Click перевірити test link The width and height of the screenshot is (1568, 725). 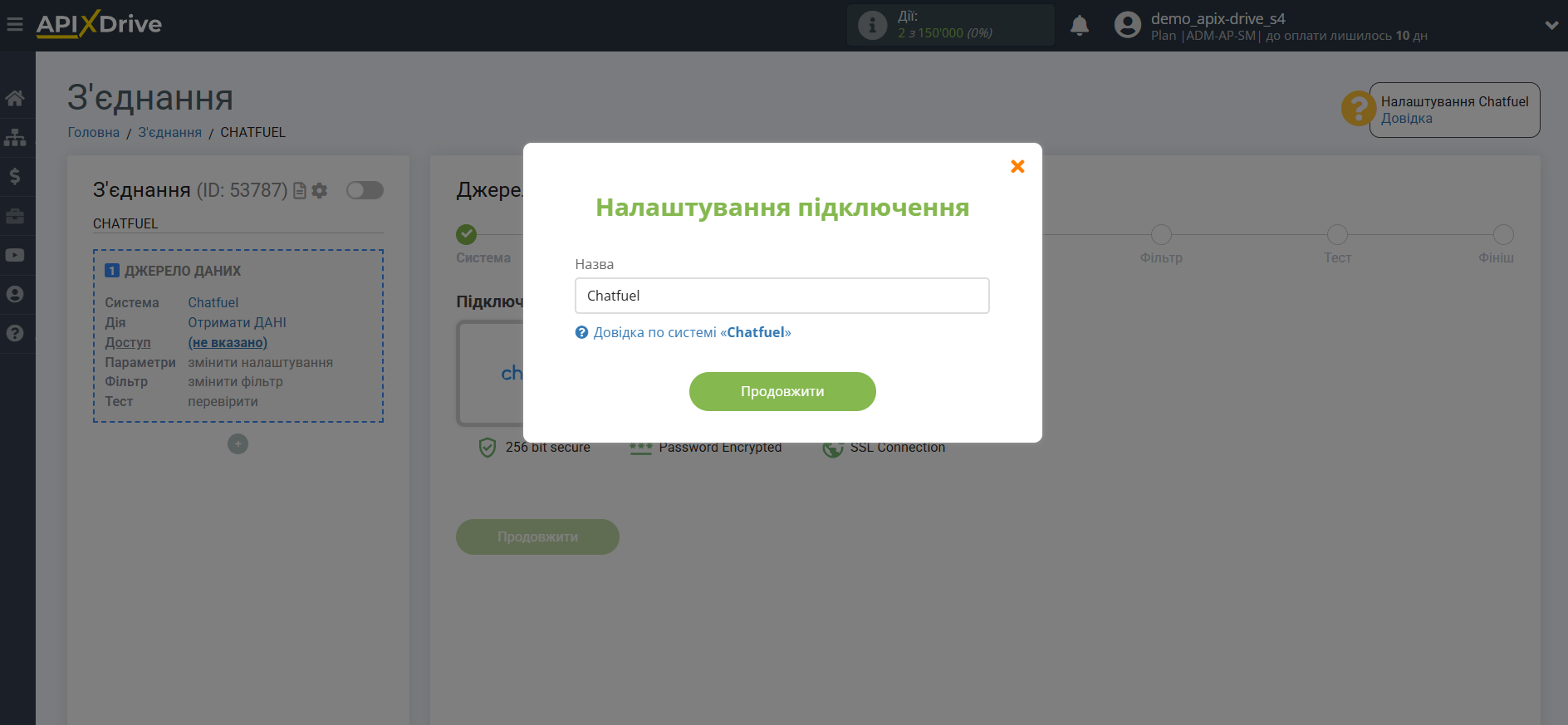pos(223,401)
